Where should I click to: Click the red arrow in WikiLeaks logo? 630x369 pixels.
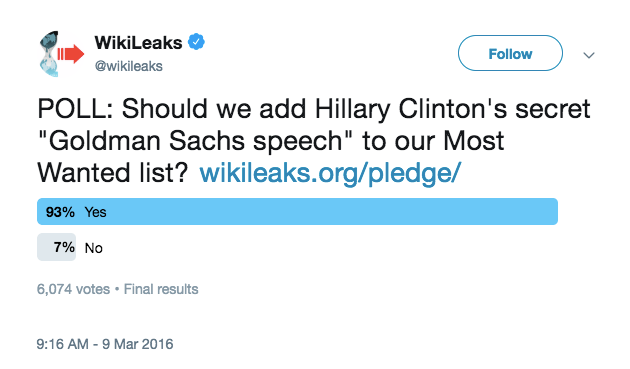(x=71, y=54)
